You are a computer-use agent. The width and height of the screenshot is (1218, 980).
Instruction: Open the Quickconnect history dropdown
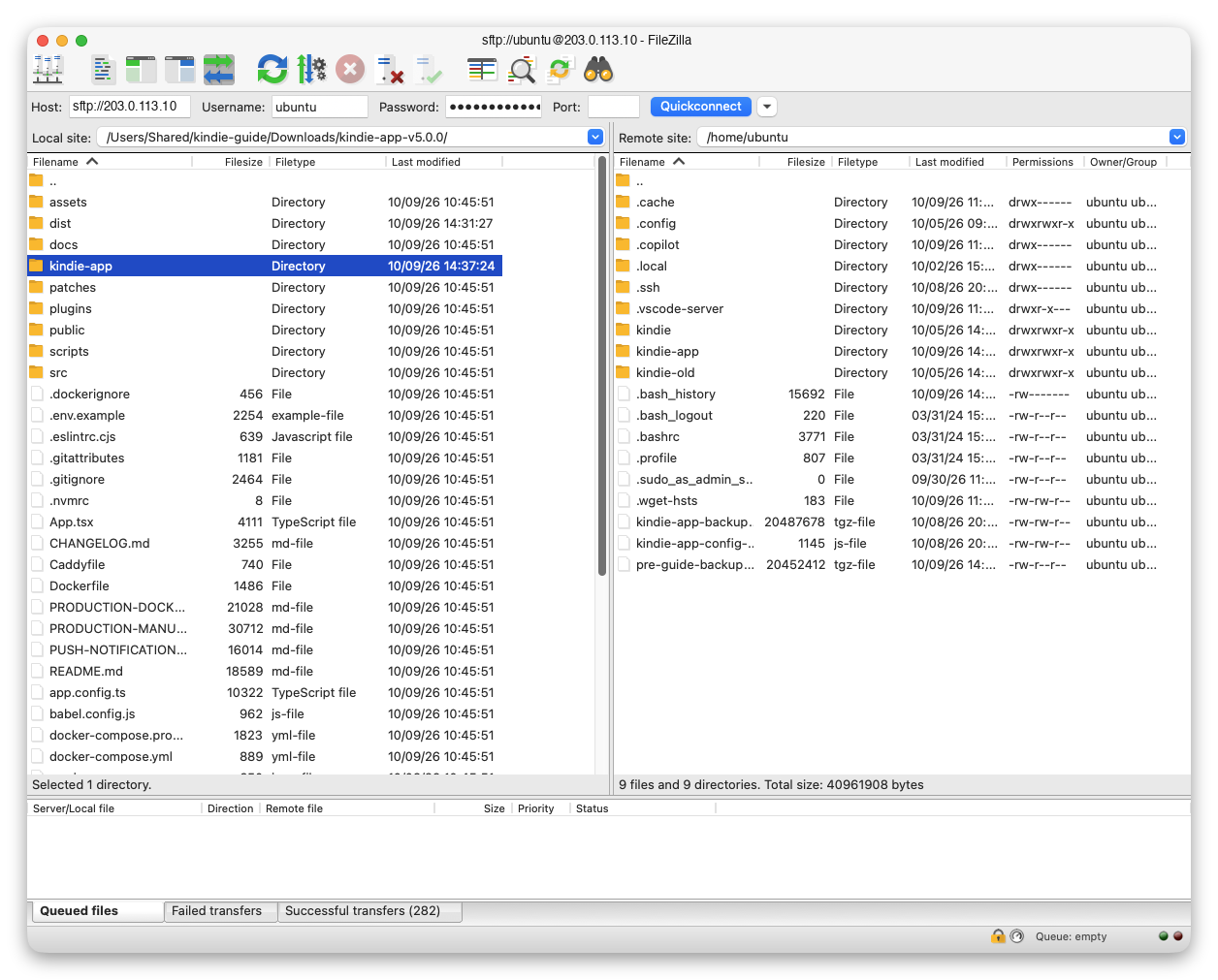click(x=767, y=107)
